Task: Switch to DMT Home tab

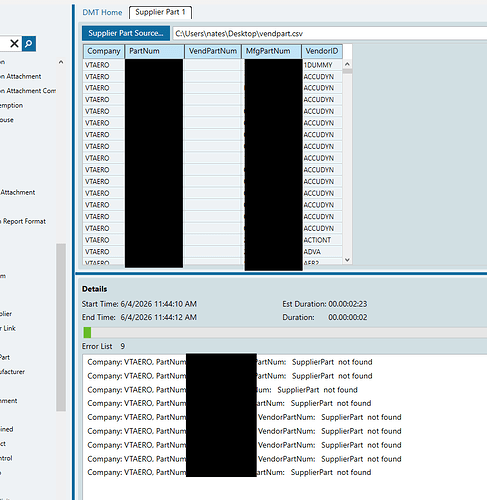Action: [x=102, y=12]
